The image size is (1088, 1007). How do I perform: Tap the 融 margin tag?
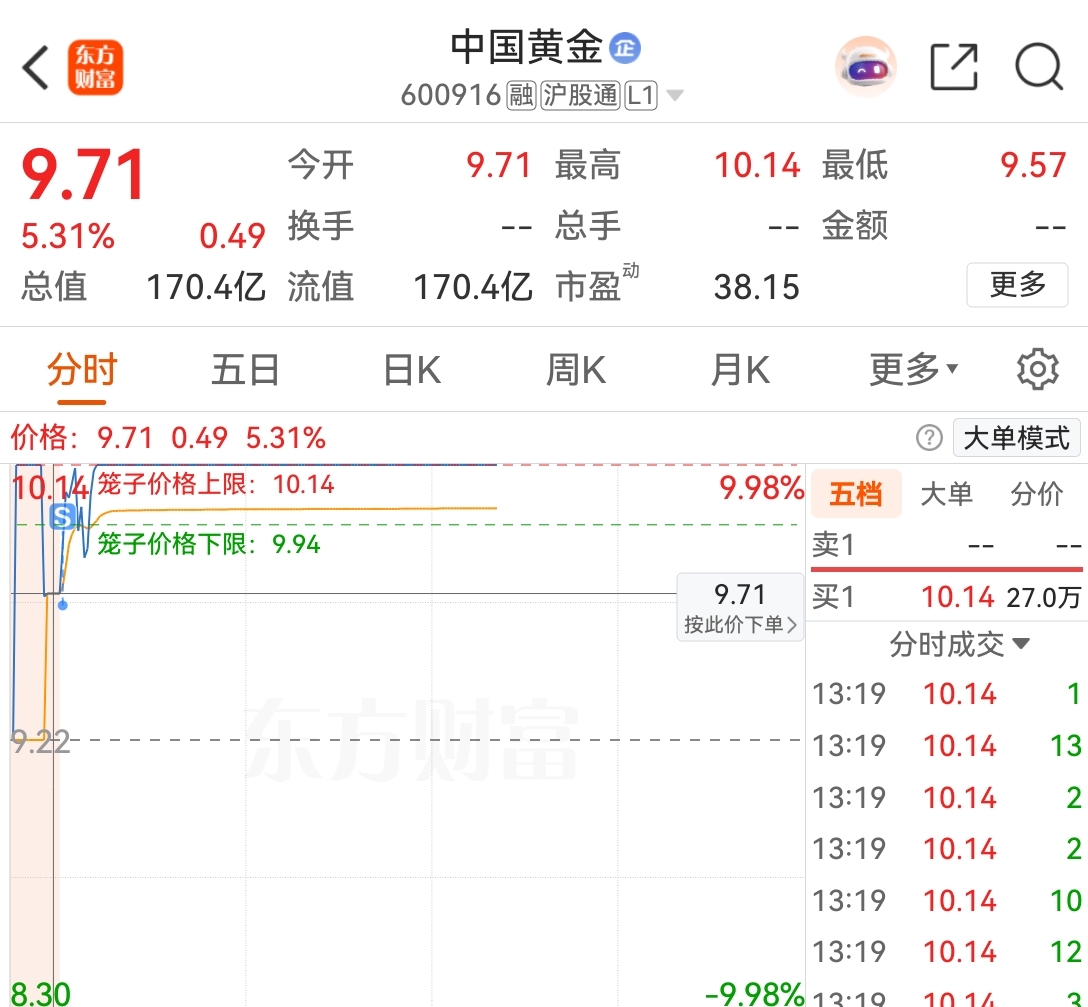[x=521, y=95]
